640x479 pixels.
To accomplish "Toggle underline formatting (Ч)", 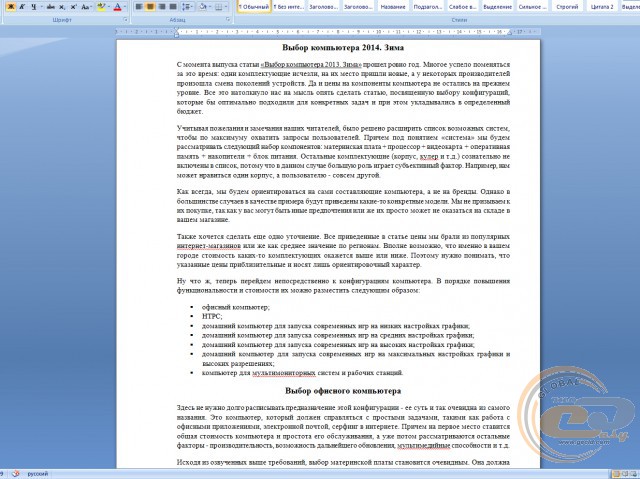I will 33,7.
